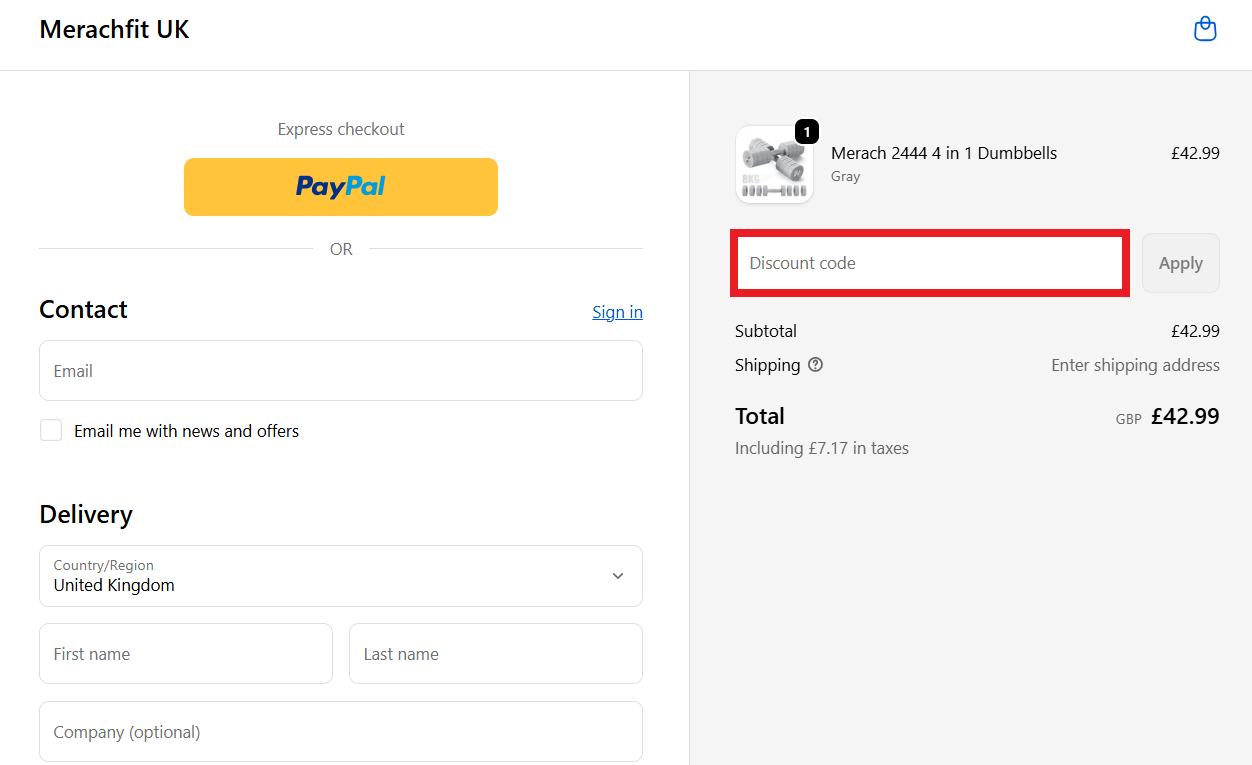Click the Enter shipping address text

(x=1135, y=365)
